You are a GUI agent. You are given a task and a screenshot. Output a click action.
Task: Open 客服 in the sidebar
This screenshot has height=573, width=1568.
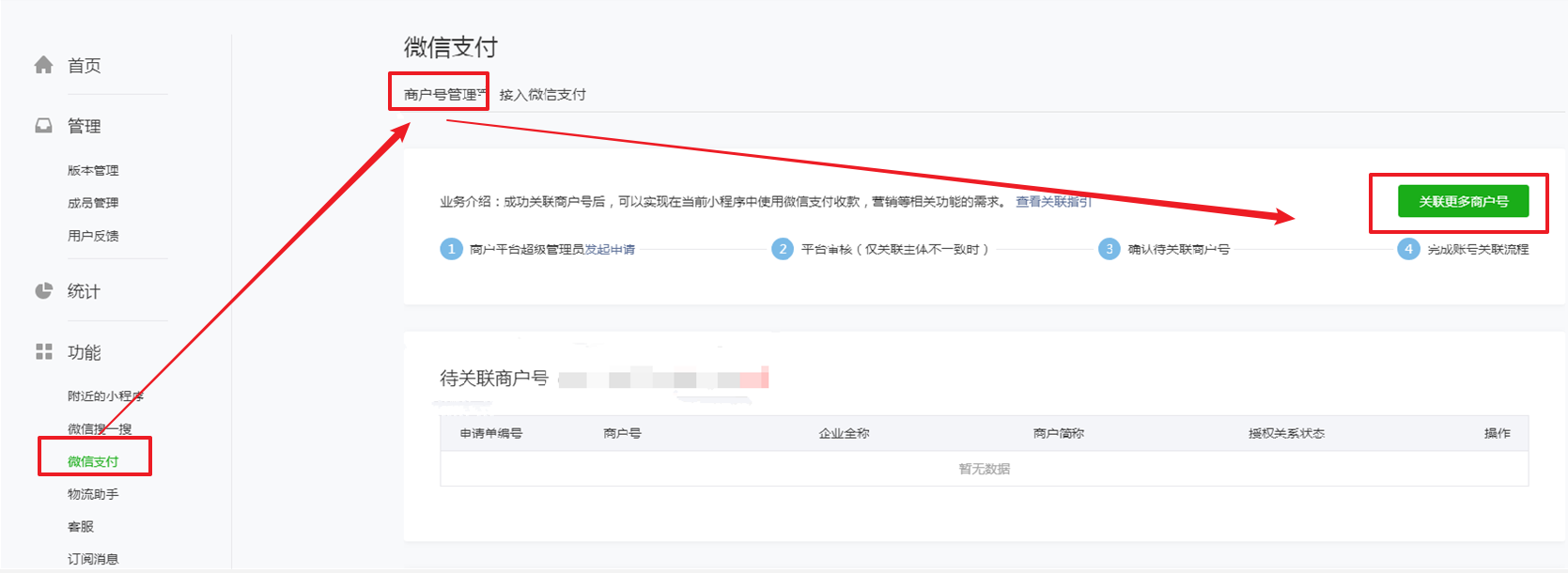[x=81, y=527]
